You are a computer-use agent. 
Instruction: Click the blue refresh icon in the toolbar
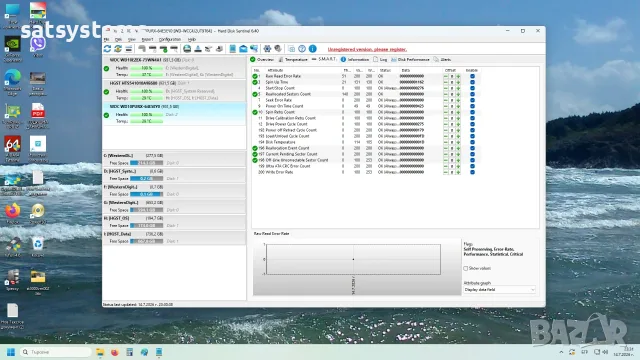[x=107, y=49]
